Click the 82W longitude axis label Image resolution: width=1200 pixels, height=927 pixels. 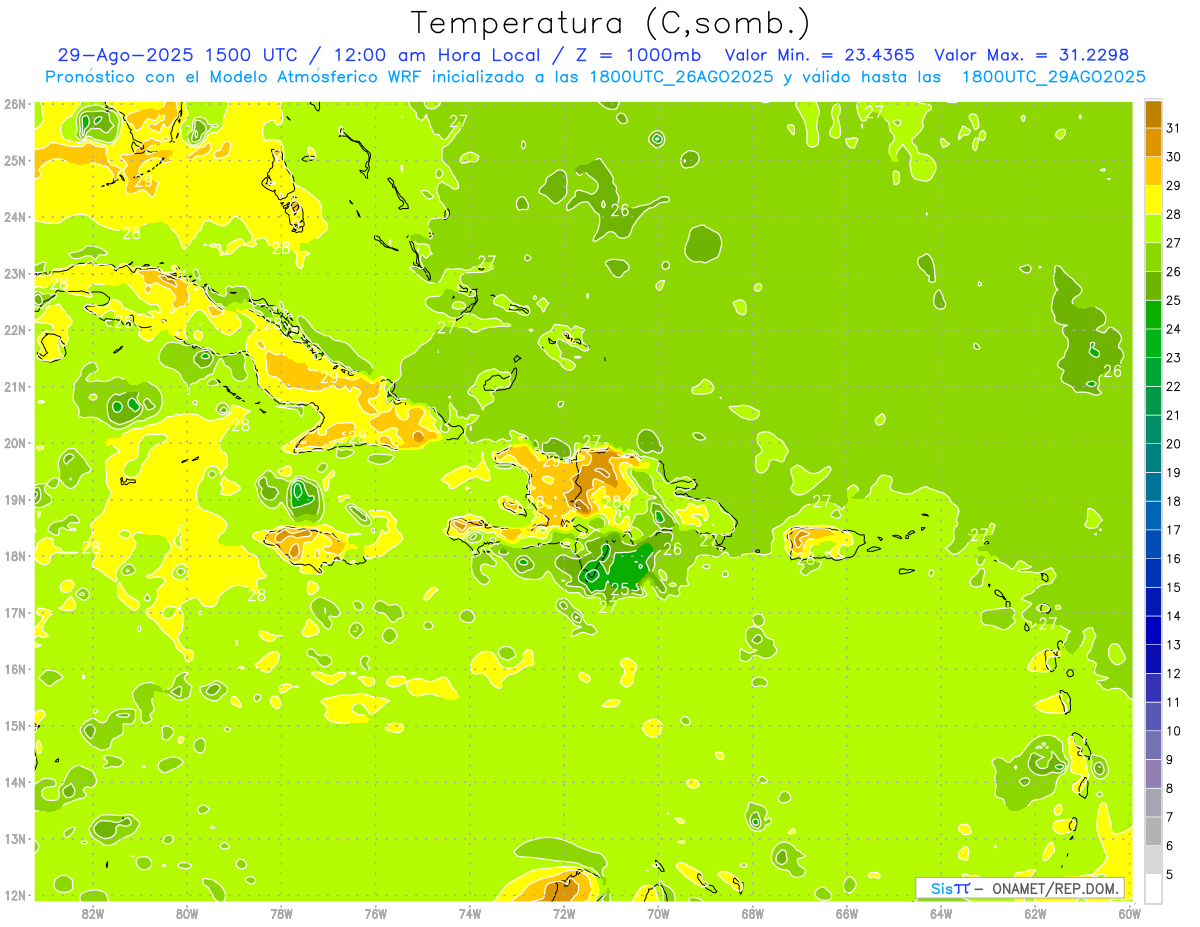93,913
